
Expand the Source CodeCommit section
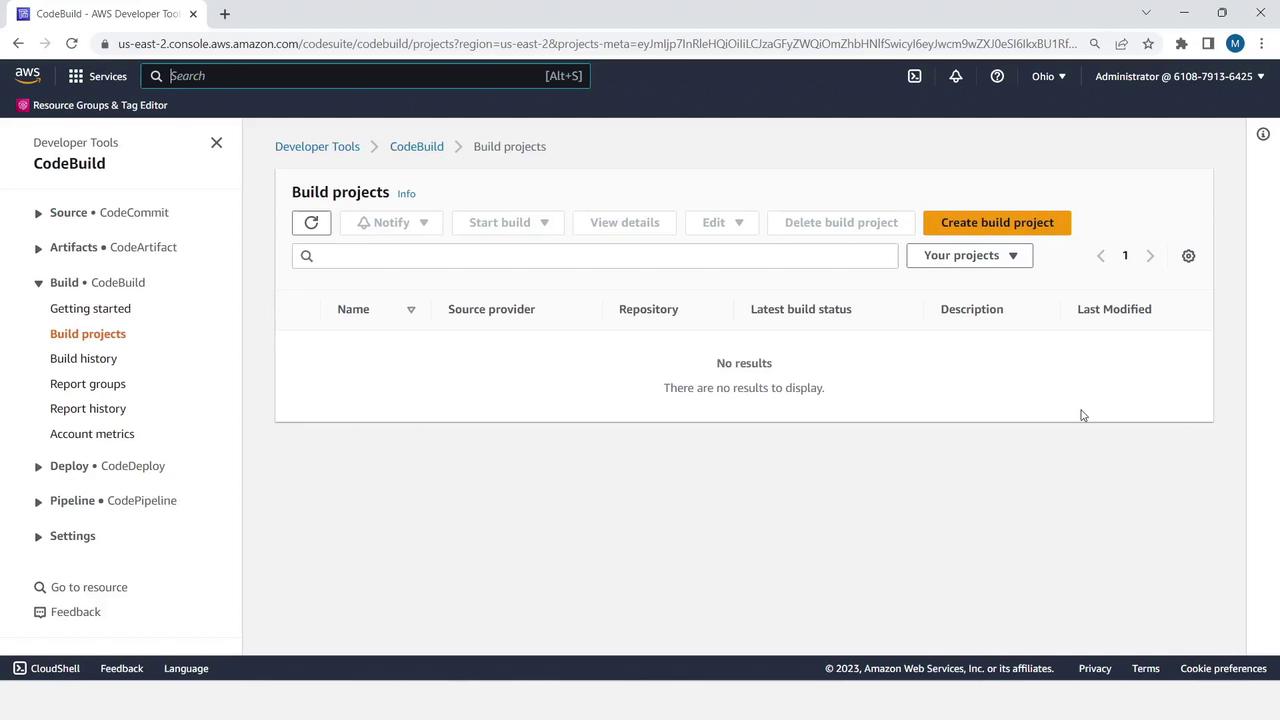click(x=38, y=213)
